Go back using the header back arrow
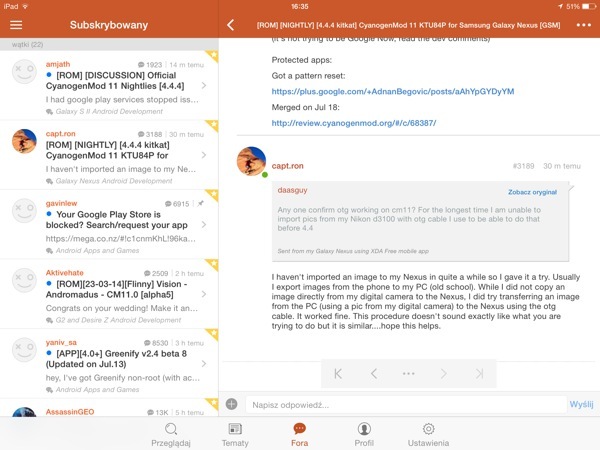The image size is (600, 450). tap(230, 25)
